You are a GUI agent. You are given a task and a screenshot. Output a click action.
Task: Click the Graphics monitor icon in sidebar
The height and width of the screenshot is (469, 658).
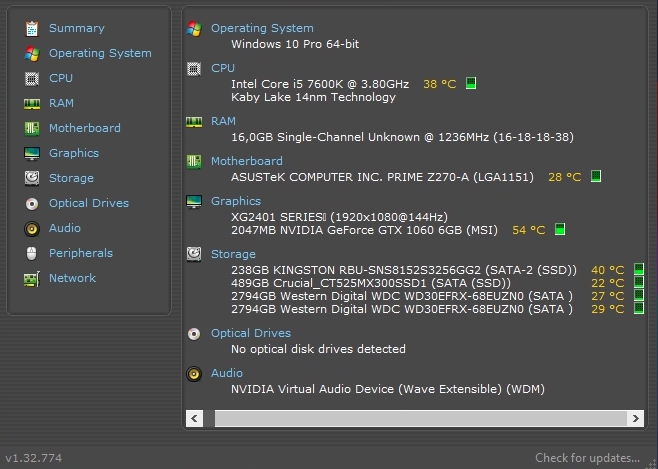click(x=32, y=154)
